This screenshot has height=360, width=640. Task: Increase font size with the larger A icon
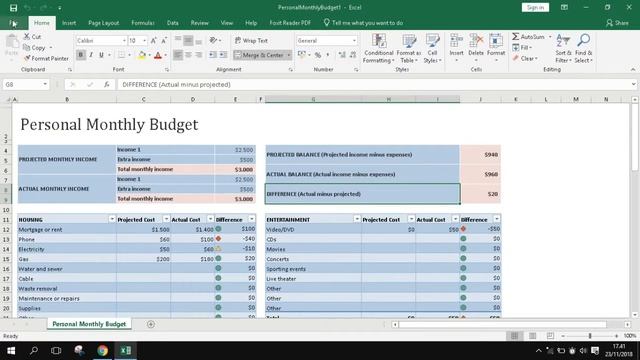click(153, 40)
